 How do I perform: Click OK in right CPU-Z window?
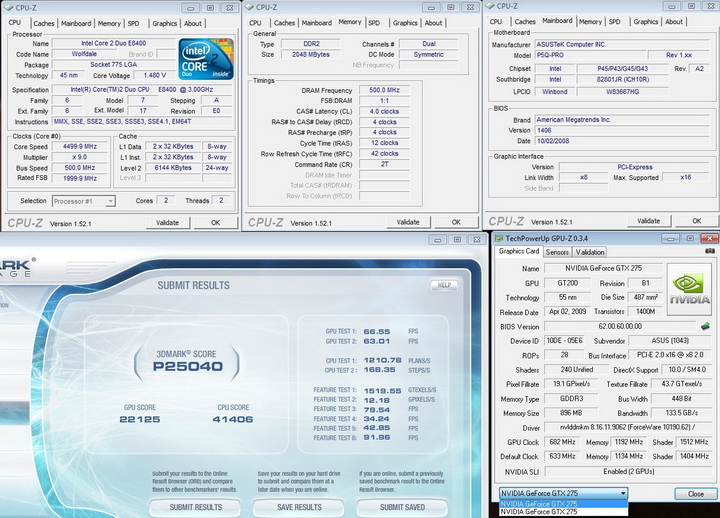click(x=697, y=221)
